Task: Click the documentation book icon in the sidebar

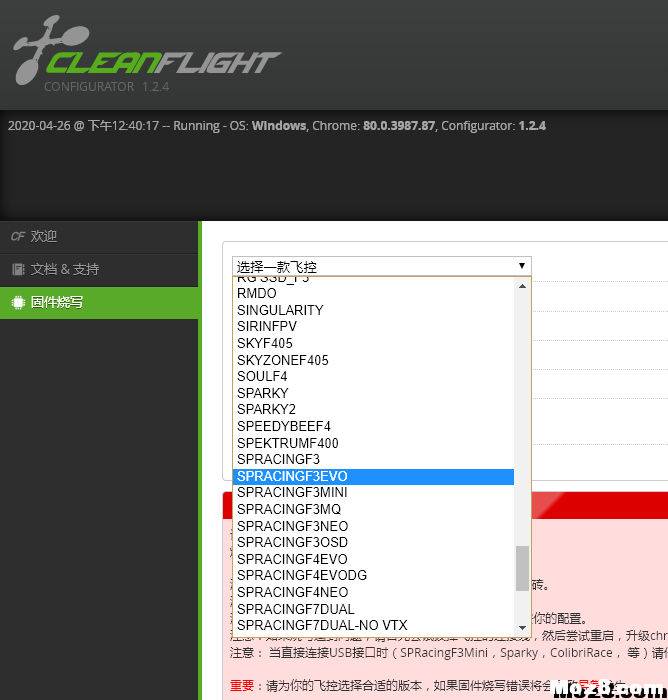Action: (x=18, y=270)
